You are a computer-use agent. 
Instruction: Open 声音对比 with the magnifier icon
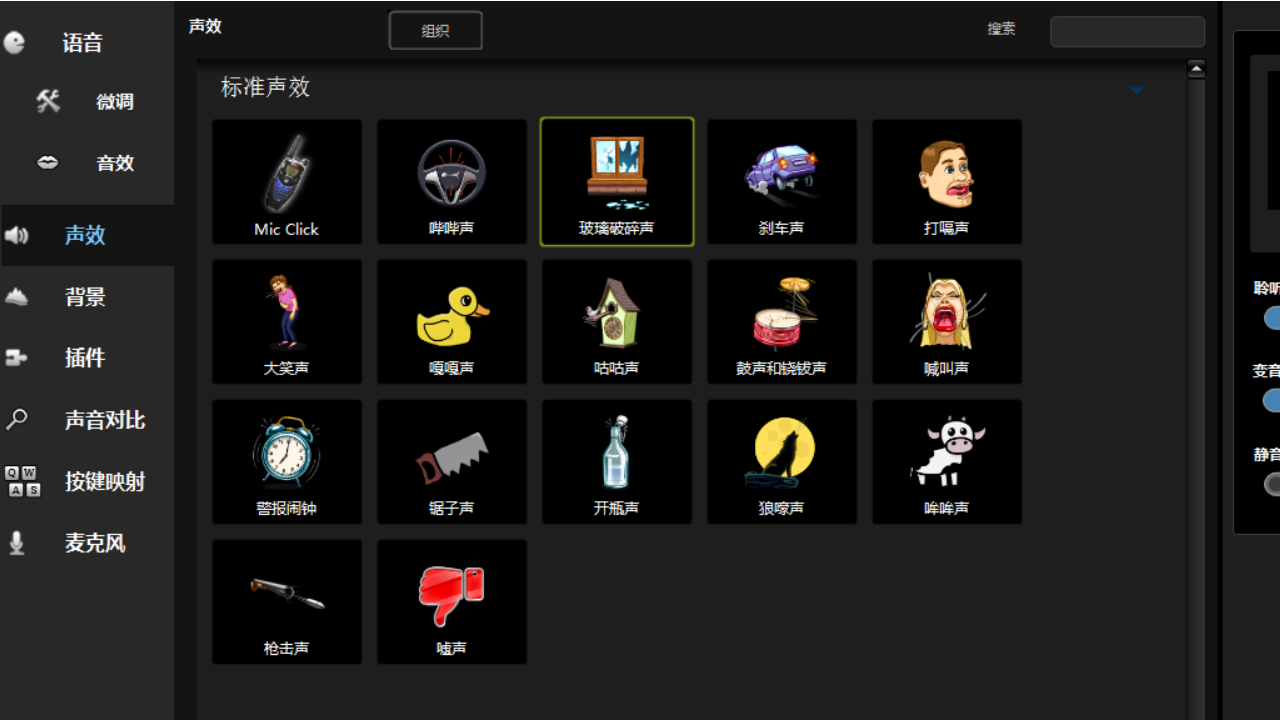tap(17, 419)
